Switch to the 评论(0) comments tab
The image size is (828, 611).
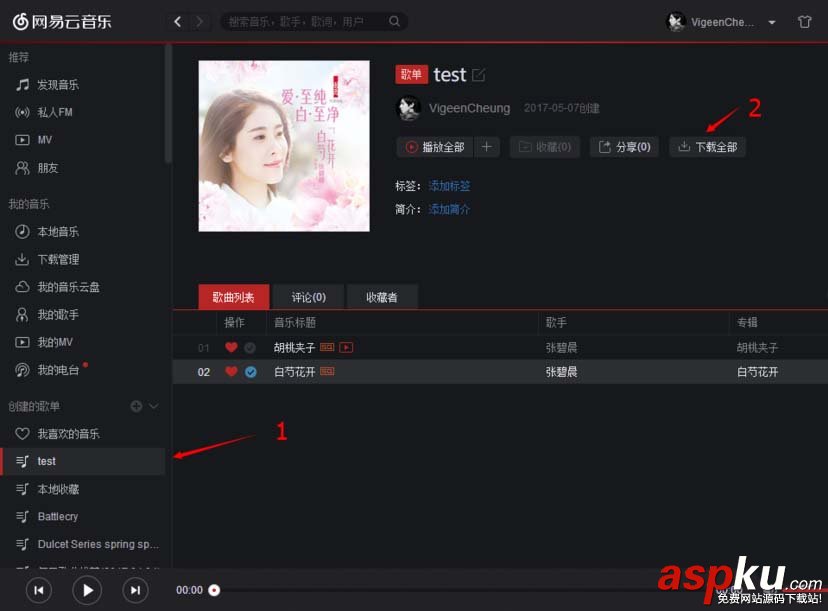[308, 296]
